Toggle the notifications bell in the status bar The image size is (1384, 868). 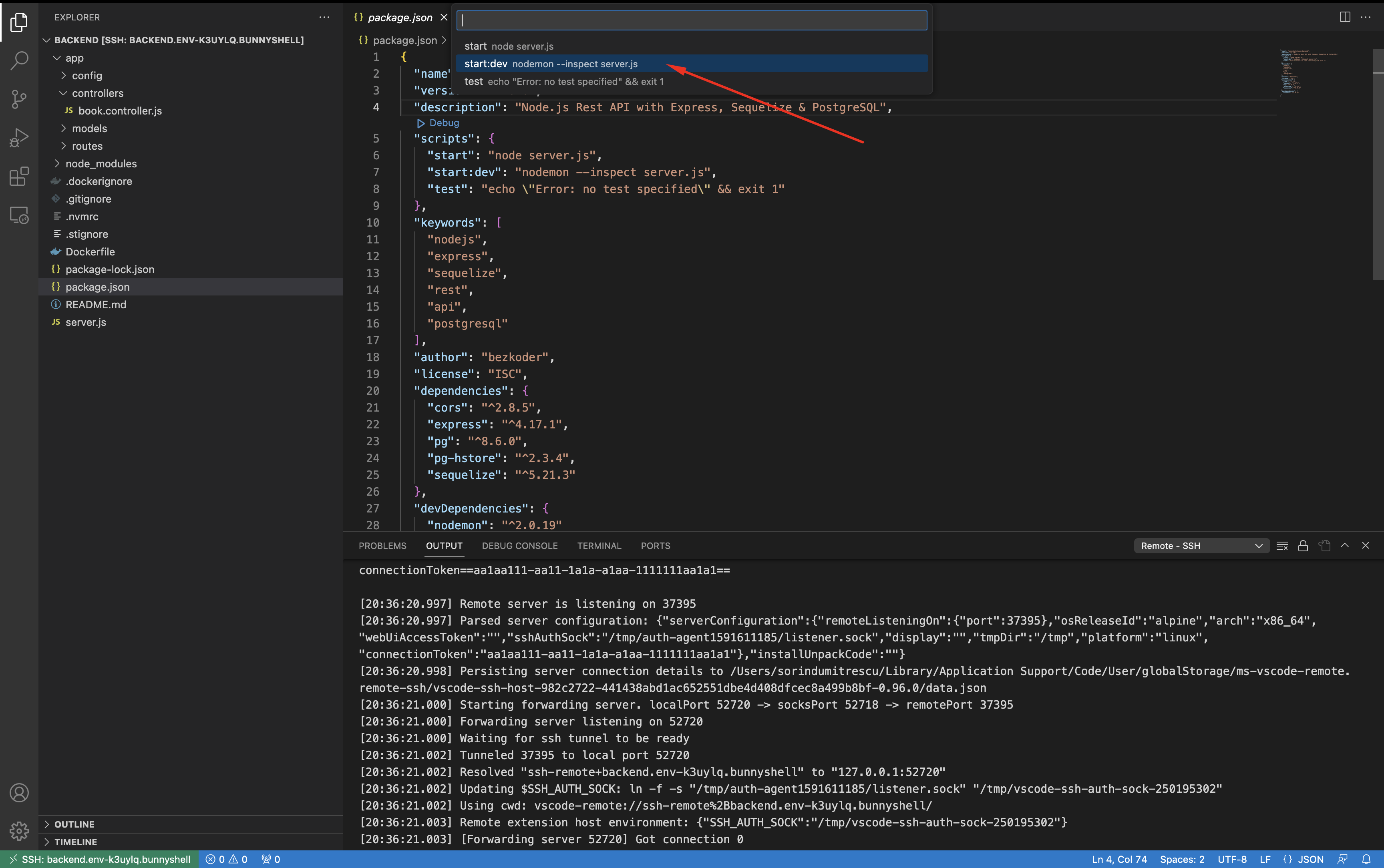(1366, 859)
